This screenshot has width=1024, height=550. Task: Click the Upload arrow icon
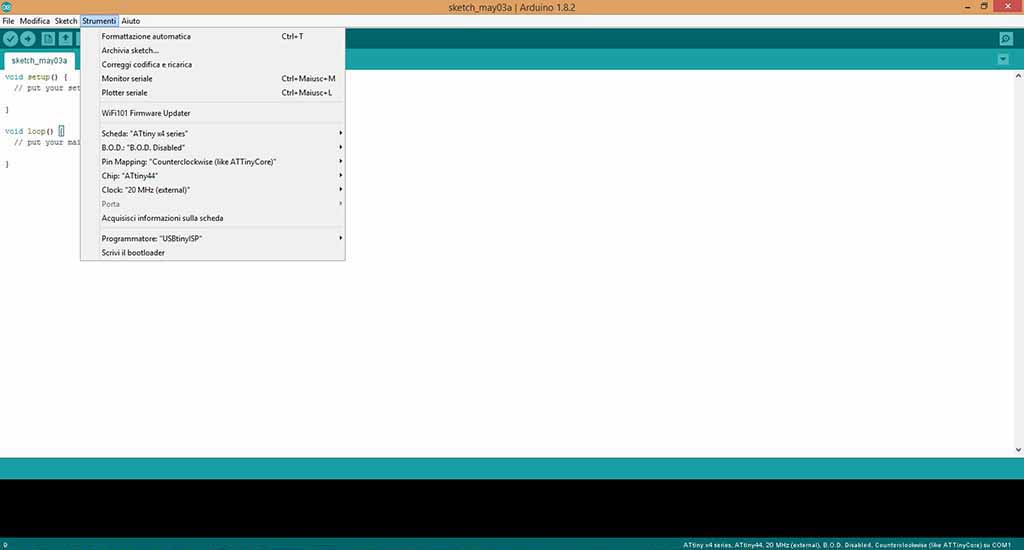(x=28, y=39)
